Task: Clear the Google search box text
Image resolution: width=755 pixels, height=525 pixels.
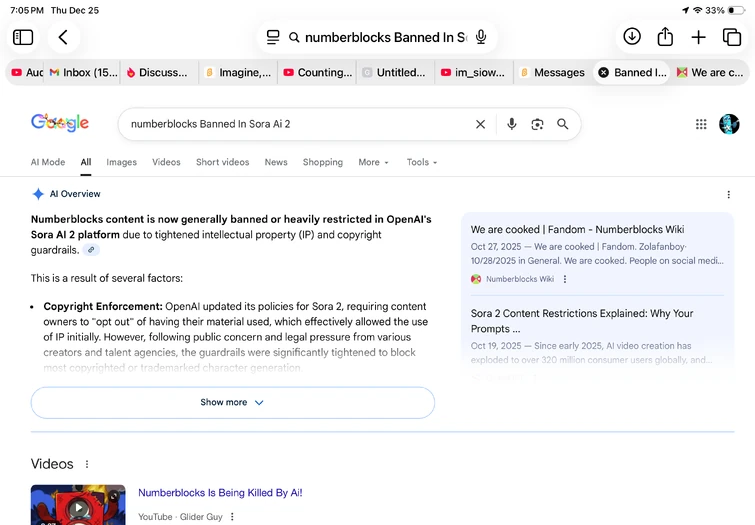Action: 480,124
